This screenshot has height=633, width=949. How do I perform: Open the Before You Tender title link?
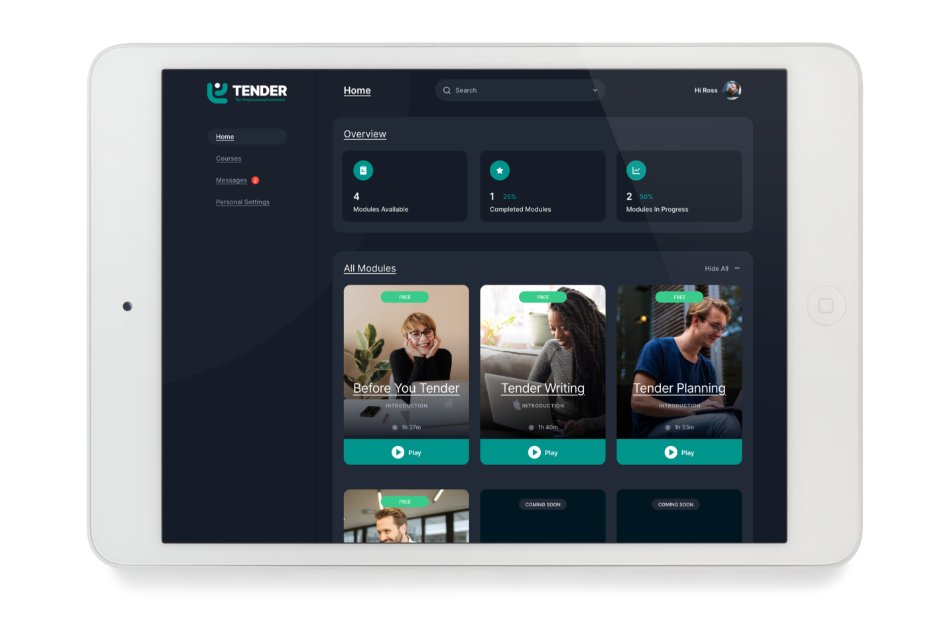pyautogui.click(x=406, y=388)
